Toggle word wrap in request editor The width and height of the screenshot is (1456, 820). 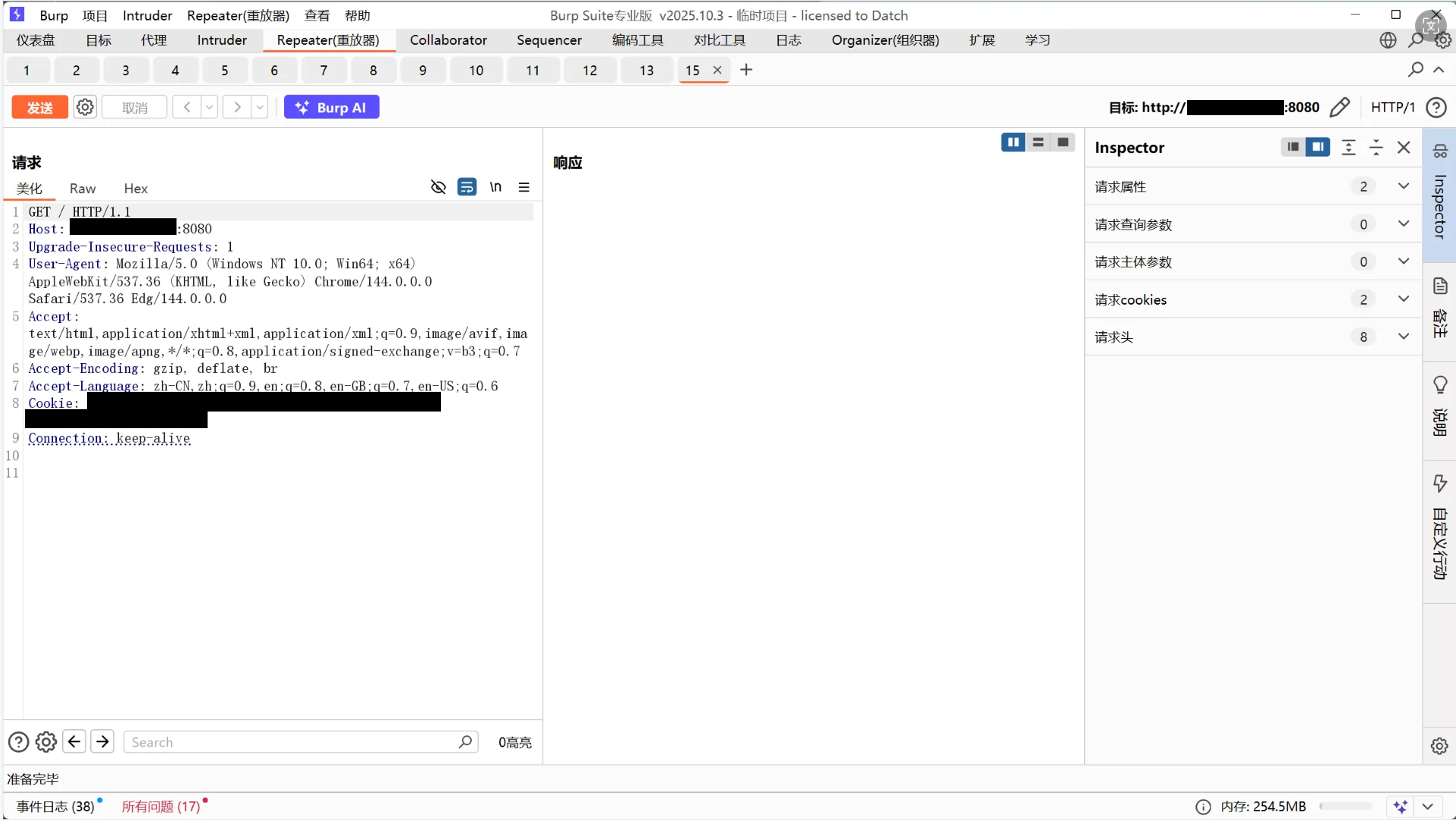(467, 187)
